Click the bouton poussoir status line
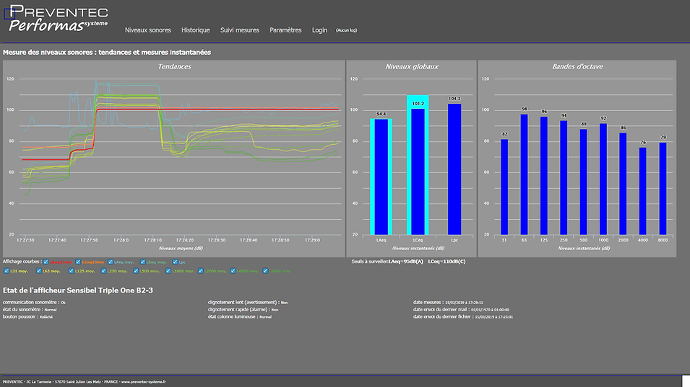Viewport: 690px width, 387px height. coord(28,317)
